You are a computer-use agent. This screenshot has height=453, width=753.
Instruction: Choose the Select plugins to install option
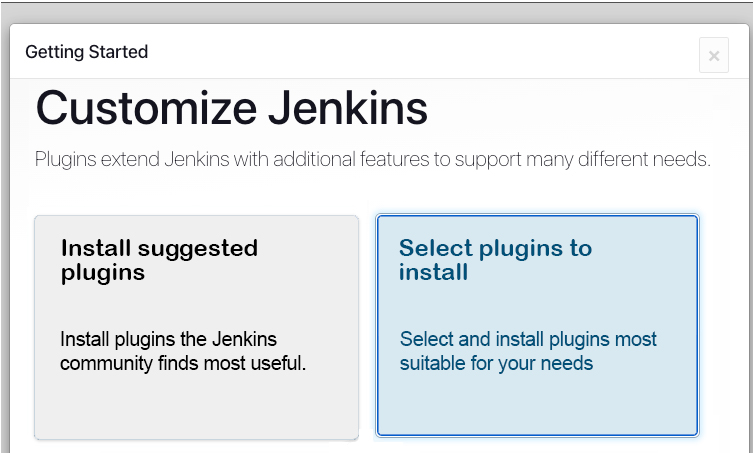coord(537,326)
